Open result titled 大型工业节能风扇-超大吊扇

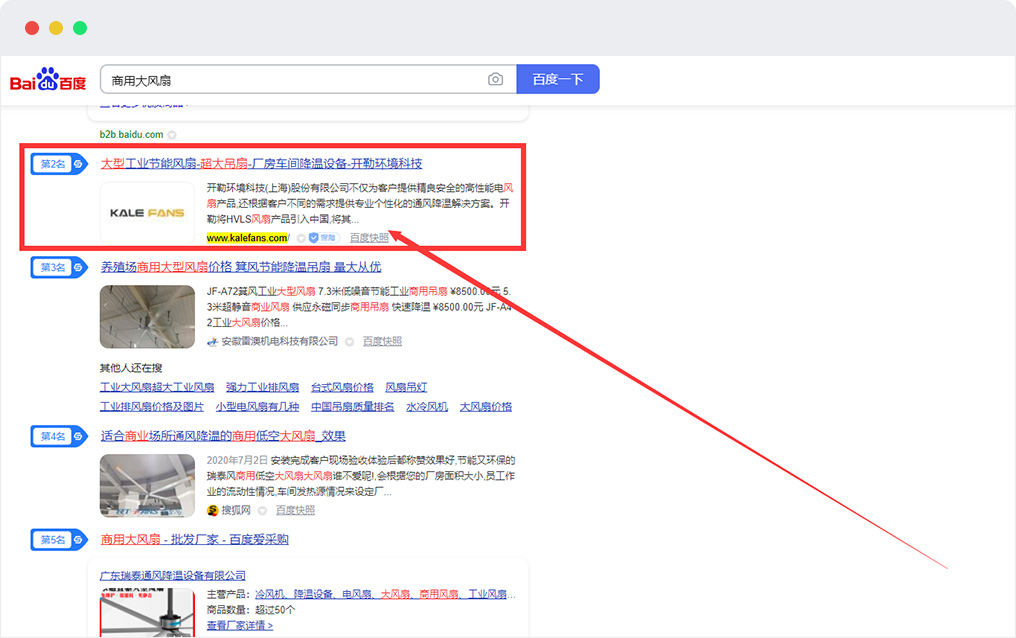point(261,163)
